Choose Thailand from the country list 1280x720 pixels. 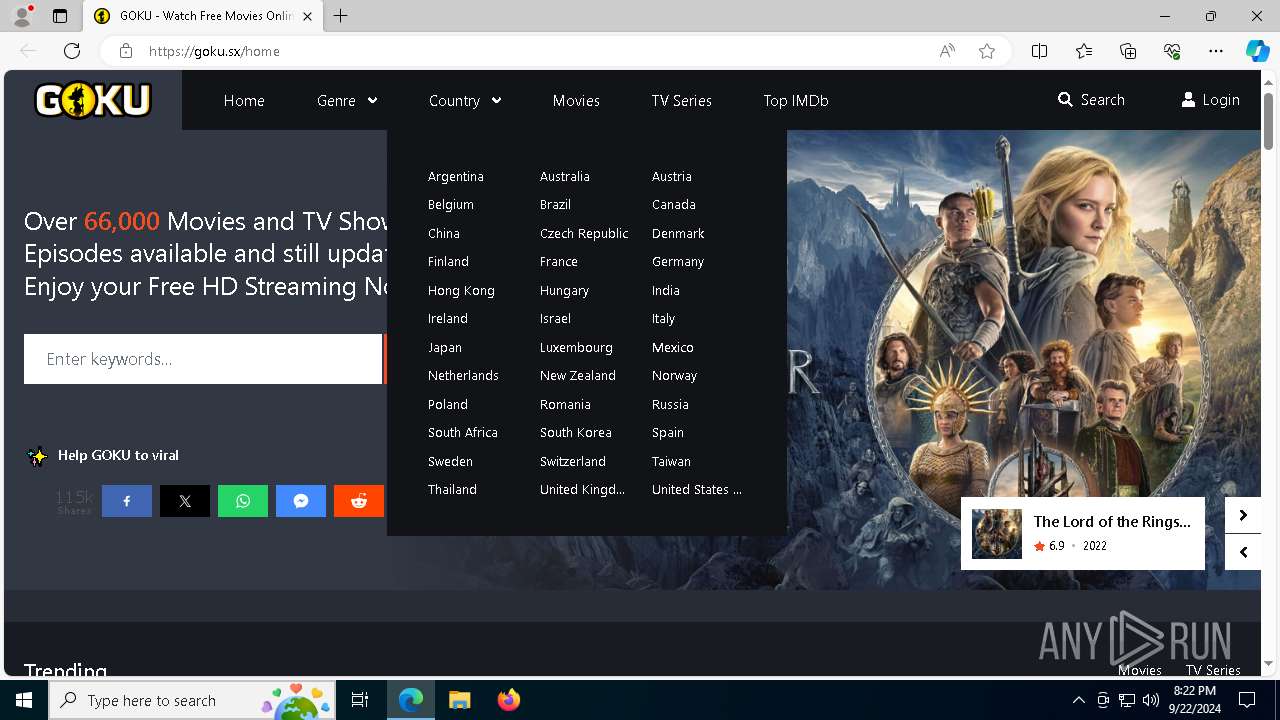click(x=452, y=489)
